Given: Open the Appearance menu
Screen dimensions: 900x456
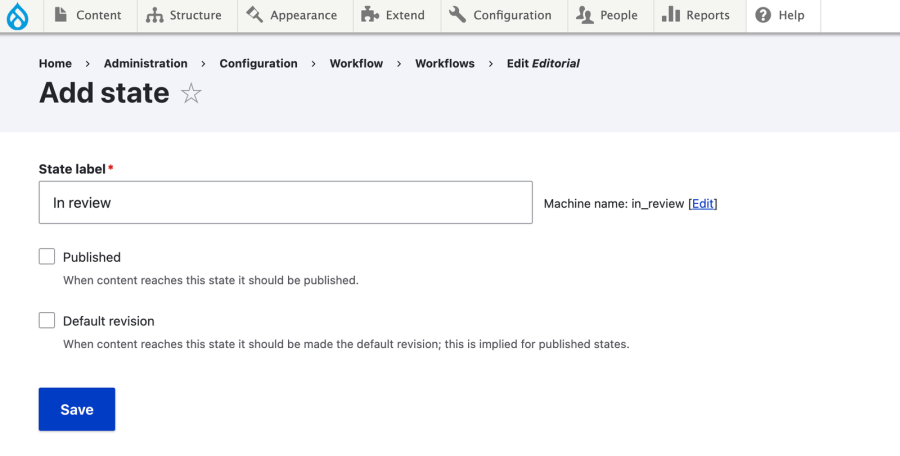Looking at the screenshot, I should 295,16.
